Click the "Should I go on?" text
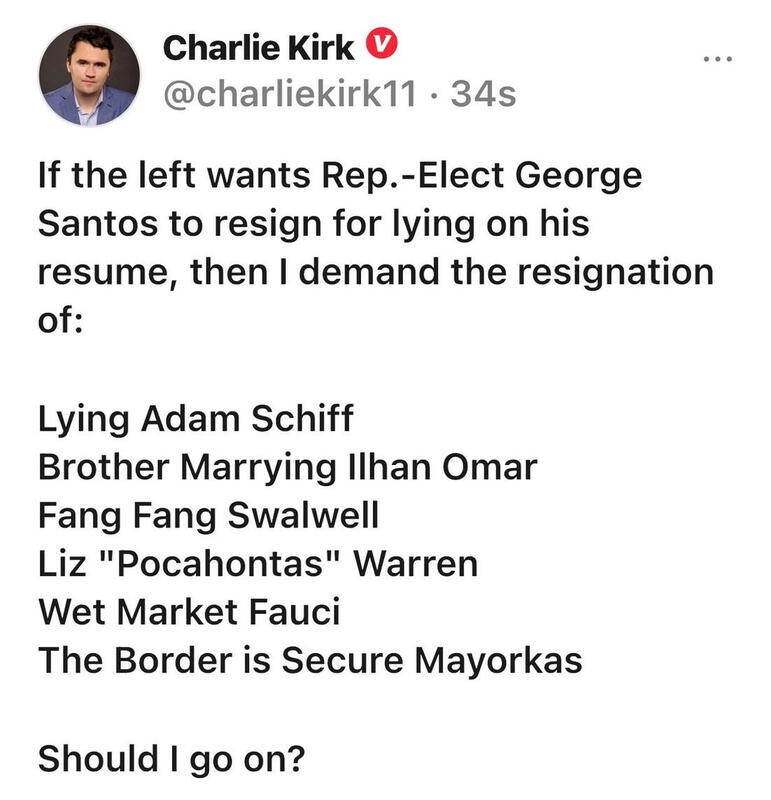Screen dimensions: 771x800 (171, 758)
